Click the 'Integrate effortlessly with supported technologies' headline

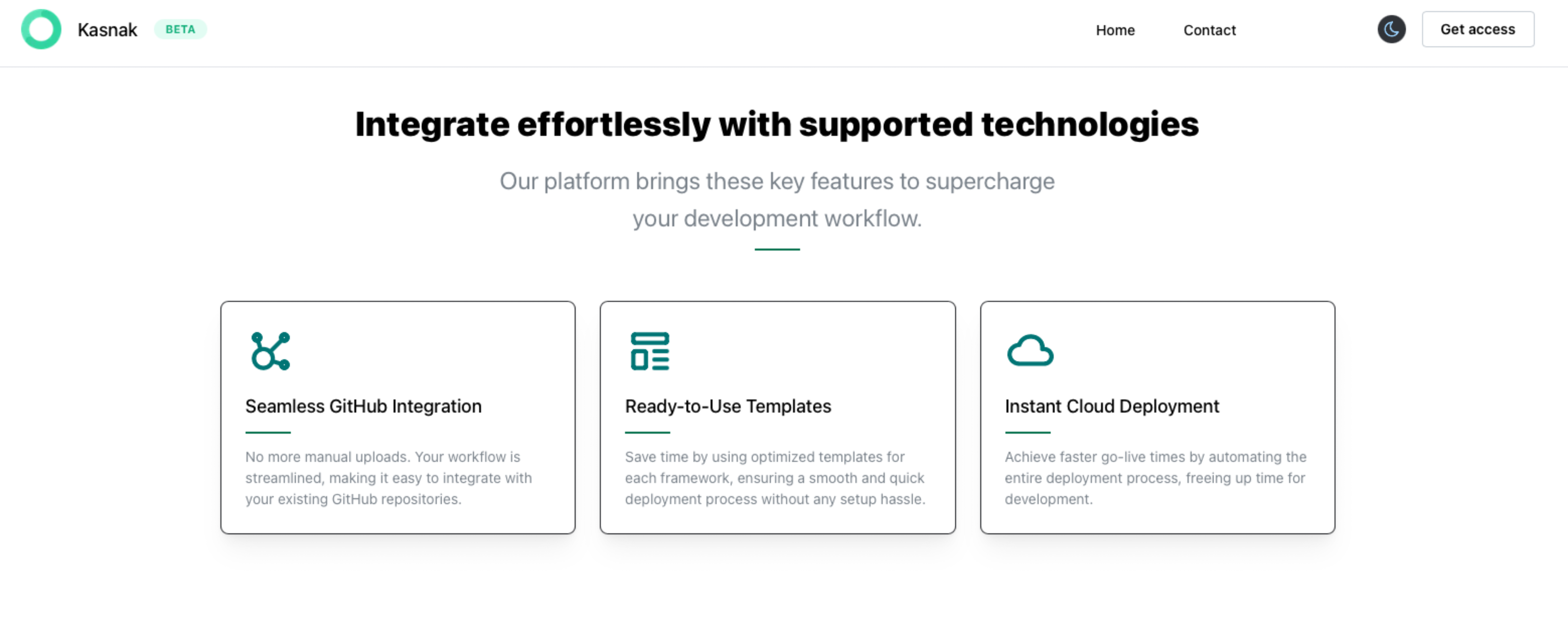click(x=777, y=125)
